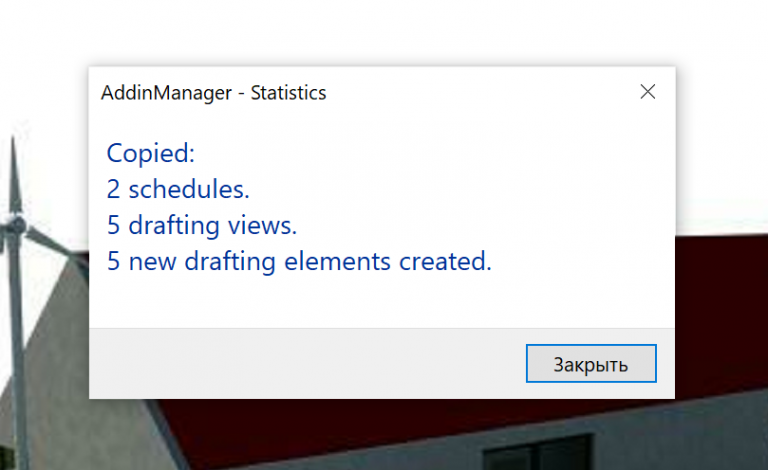Click "5 new drafting elements created." text
The width and height of the screenshot is (768, 470).
click(x=299, y=261)
